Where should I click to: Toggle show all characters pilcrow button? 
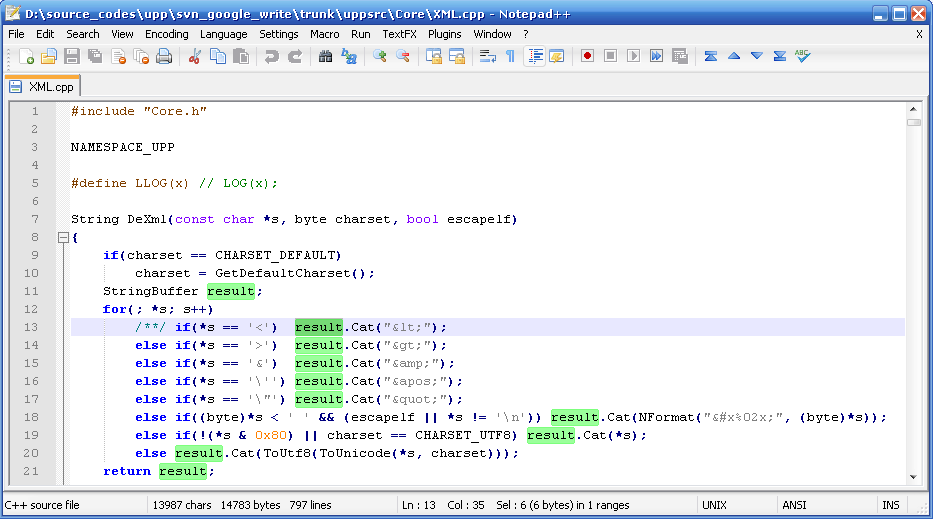pyautogui.click(x=510, y=57)
